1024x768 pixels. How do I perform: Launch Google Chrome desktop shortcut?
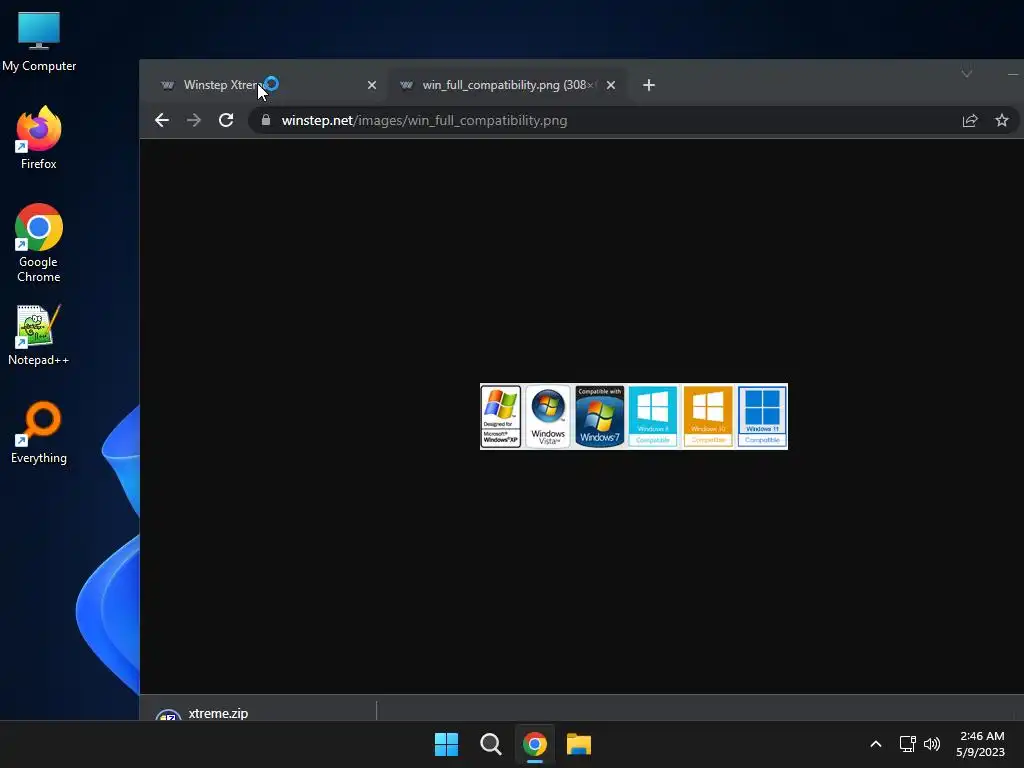click(x=39, y=243)
